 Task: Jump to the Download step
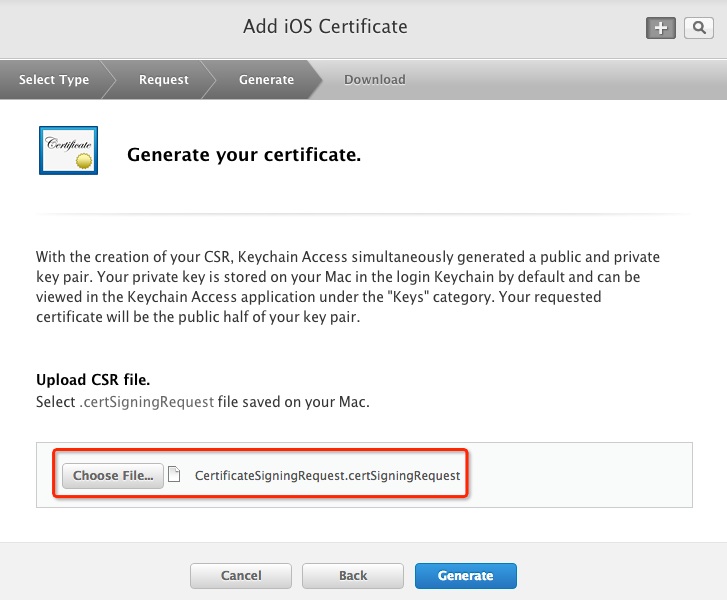374,80
